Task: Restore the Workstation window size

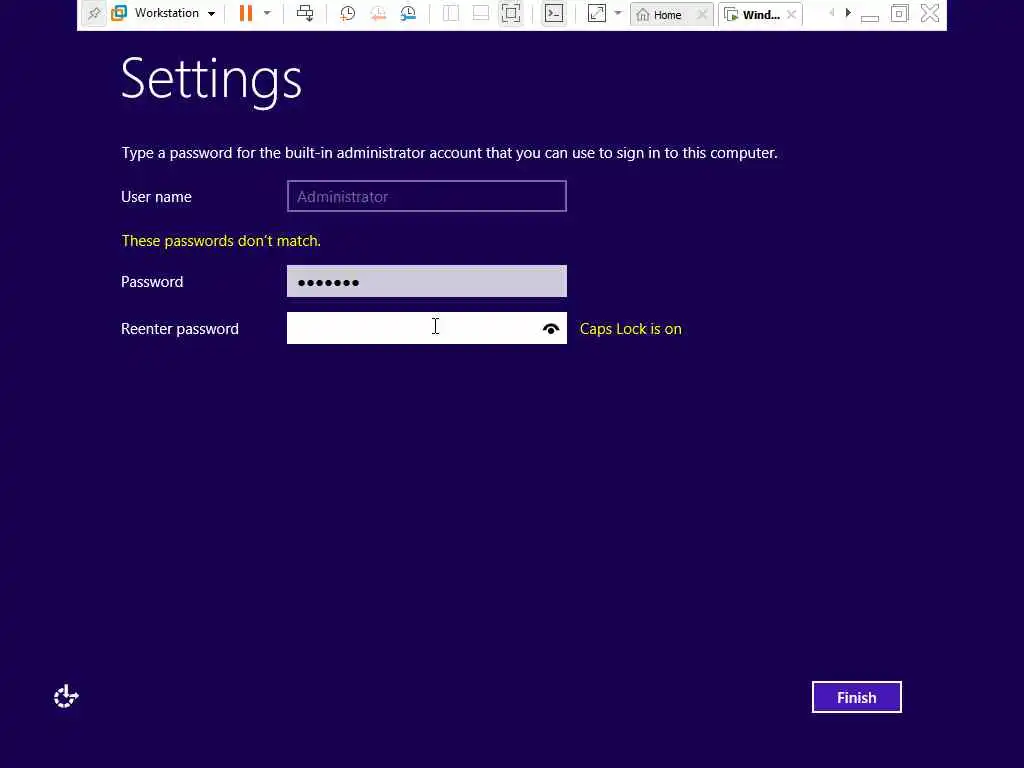Action: (x=899, y=13)
